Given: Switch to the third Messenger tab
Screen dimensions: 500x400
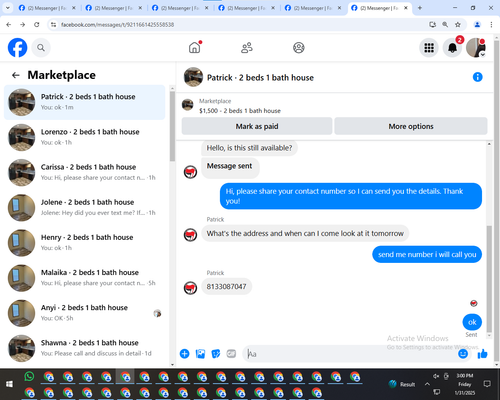Looking at the screenshot, I should click(179, 8).
